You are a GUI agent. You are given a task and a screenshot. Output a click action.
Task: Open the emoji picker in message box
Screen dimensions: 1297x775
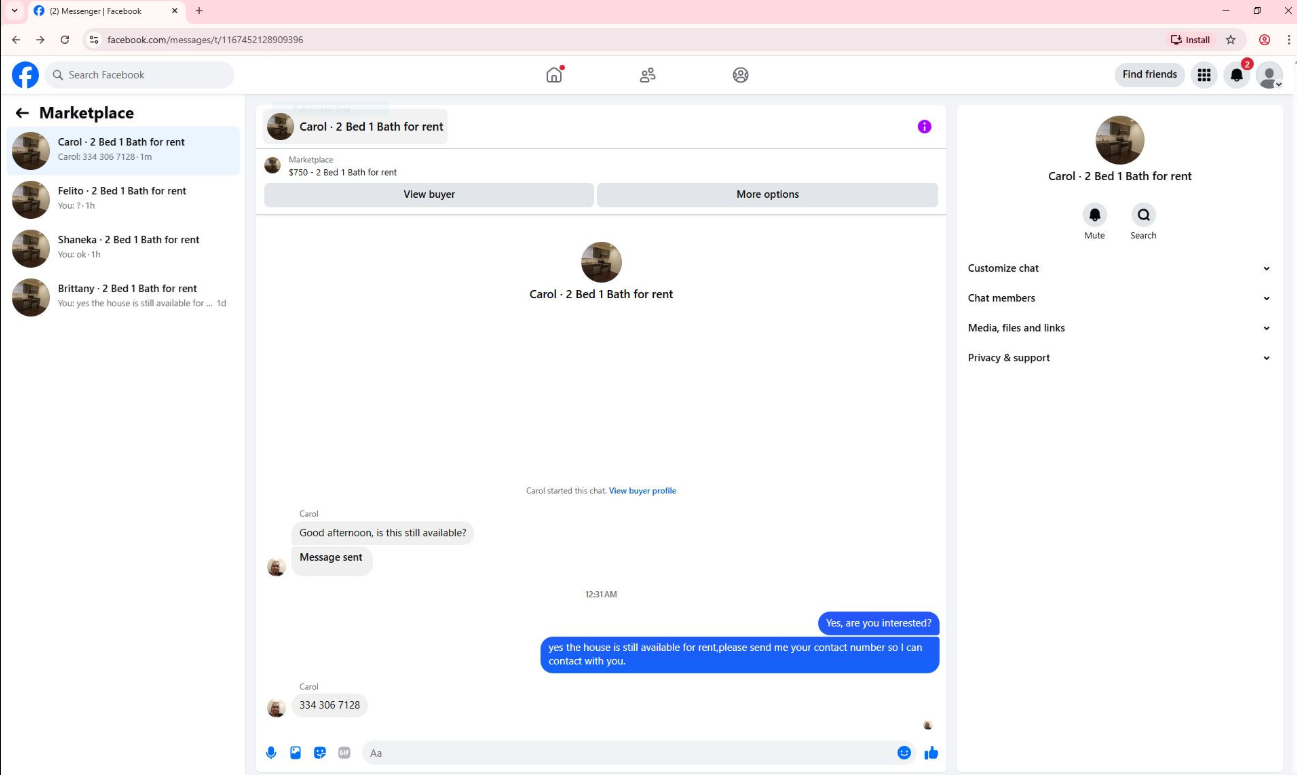(x=904, y=753)
